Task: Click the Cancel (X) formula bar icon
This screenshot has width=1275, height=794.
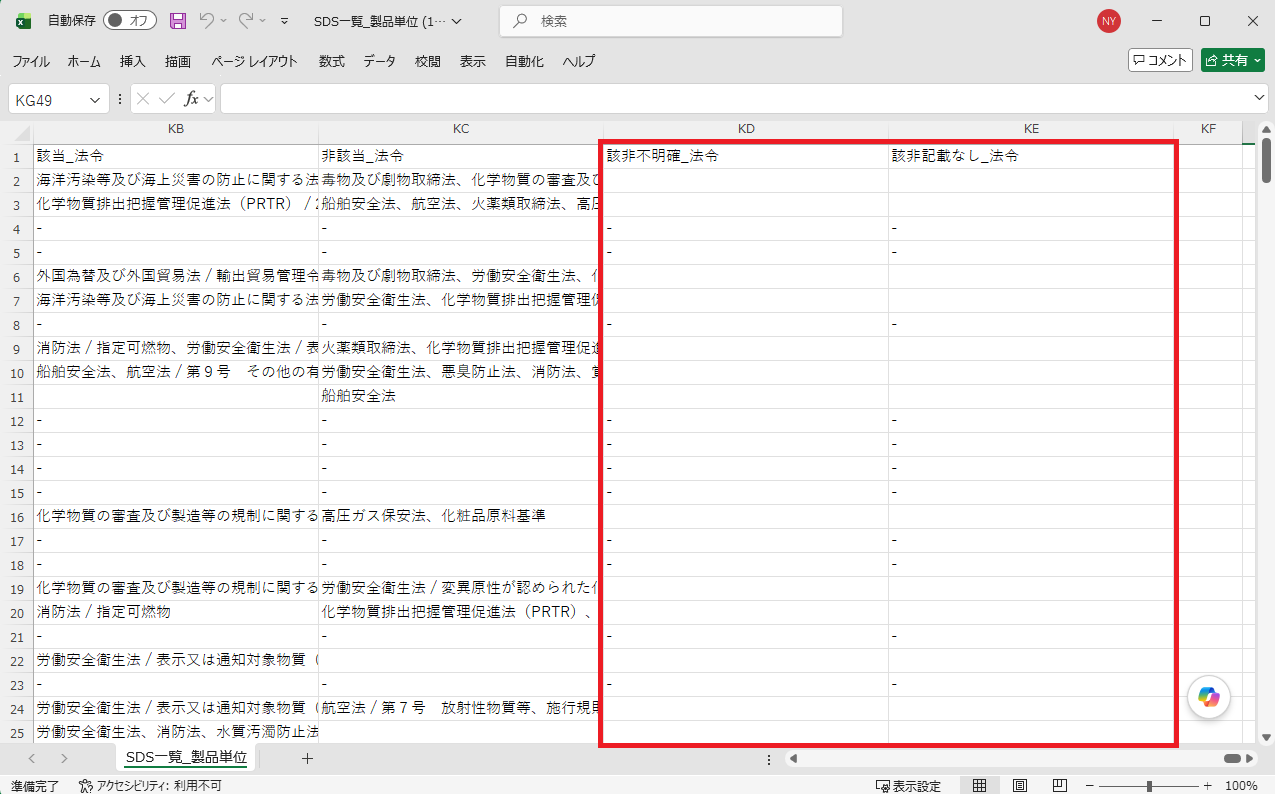Action: (143, 99)
